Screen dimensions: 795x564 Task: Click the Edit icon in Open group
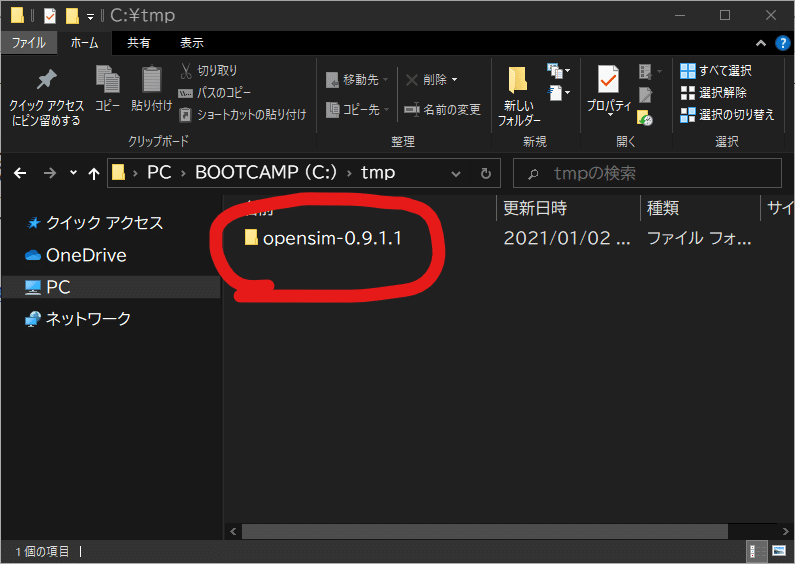(645, 94)
